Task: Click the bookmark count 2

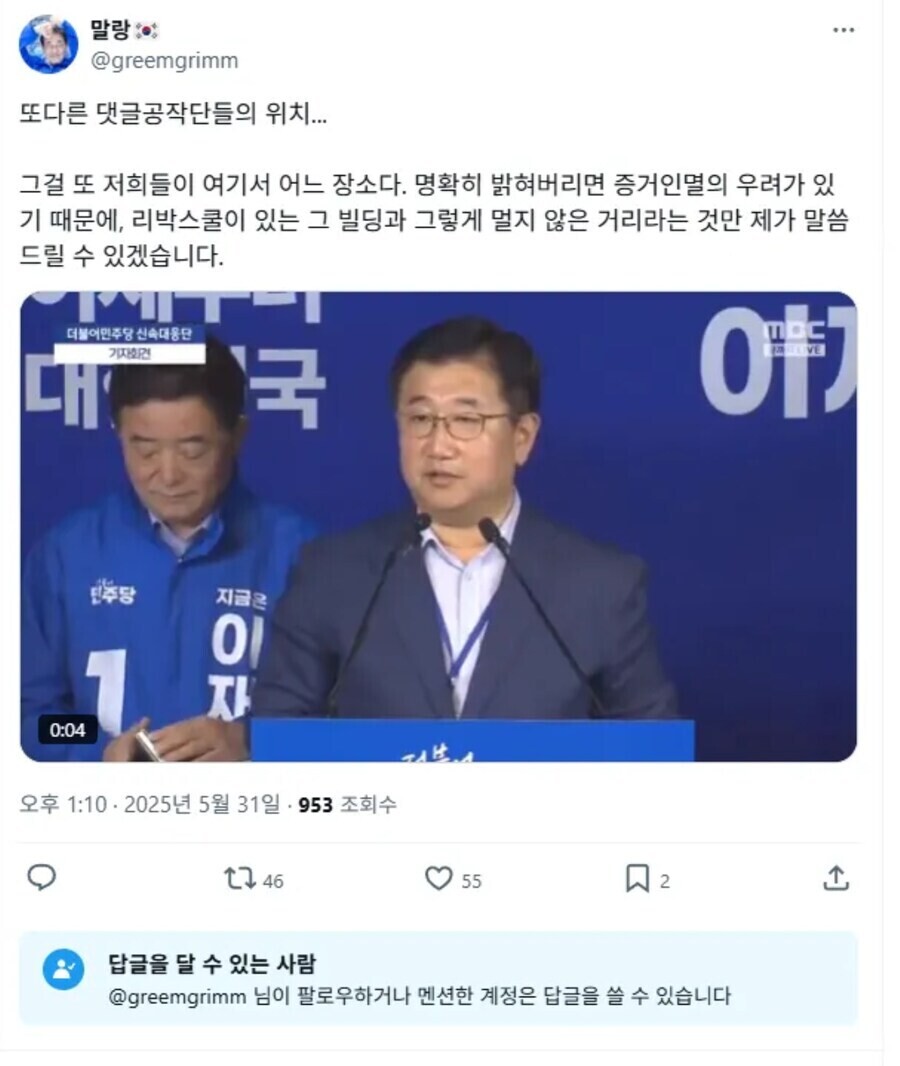Action: pyautogui.click(x=664, y=881)
